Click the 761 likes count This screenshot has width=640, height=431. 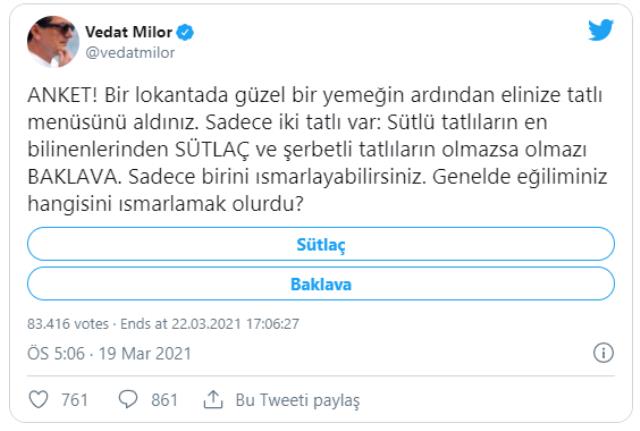[75, 400]
